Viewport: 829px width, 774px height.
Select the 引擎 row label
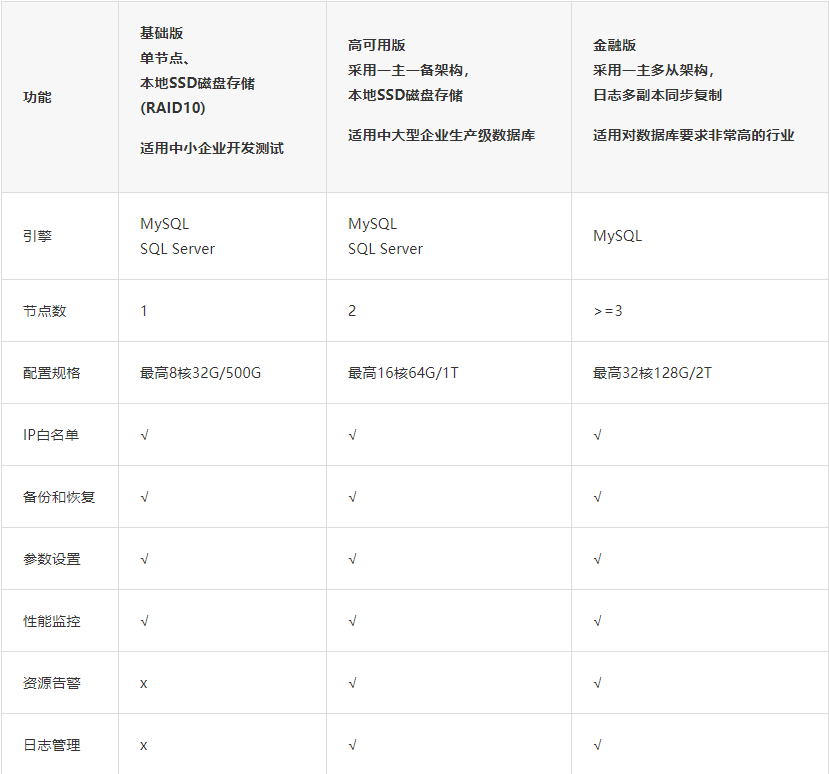37,236
